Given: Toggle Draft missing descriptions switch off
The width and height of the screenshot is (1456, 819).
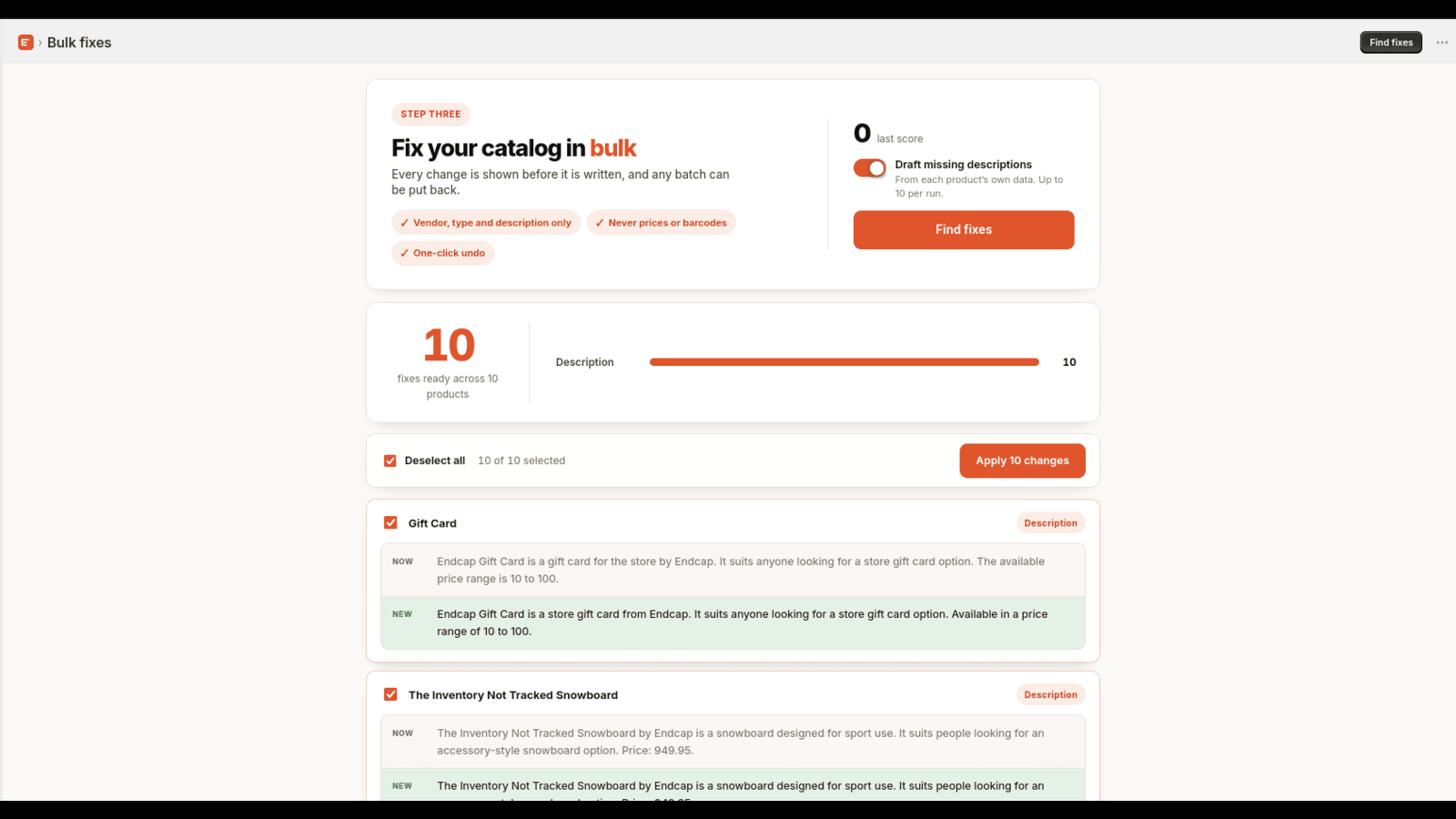Looking at the screenshot, I should tap(870, 168).
